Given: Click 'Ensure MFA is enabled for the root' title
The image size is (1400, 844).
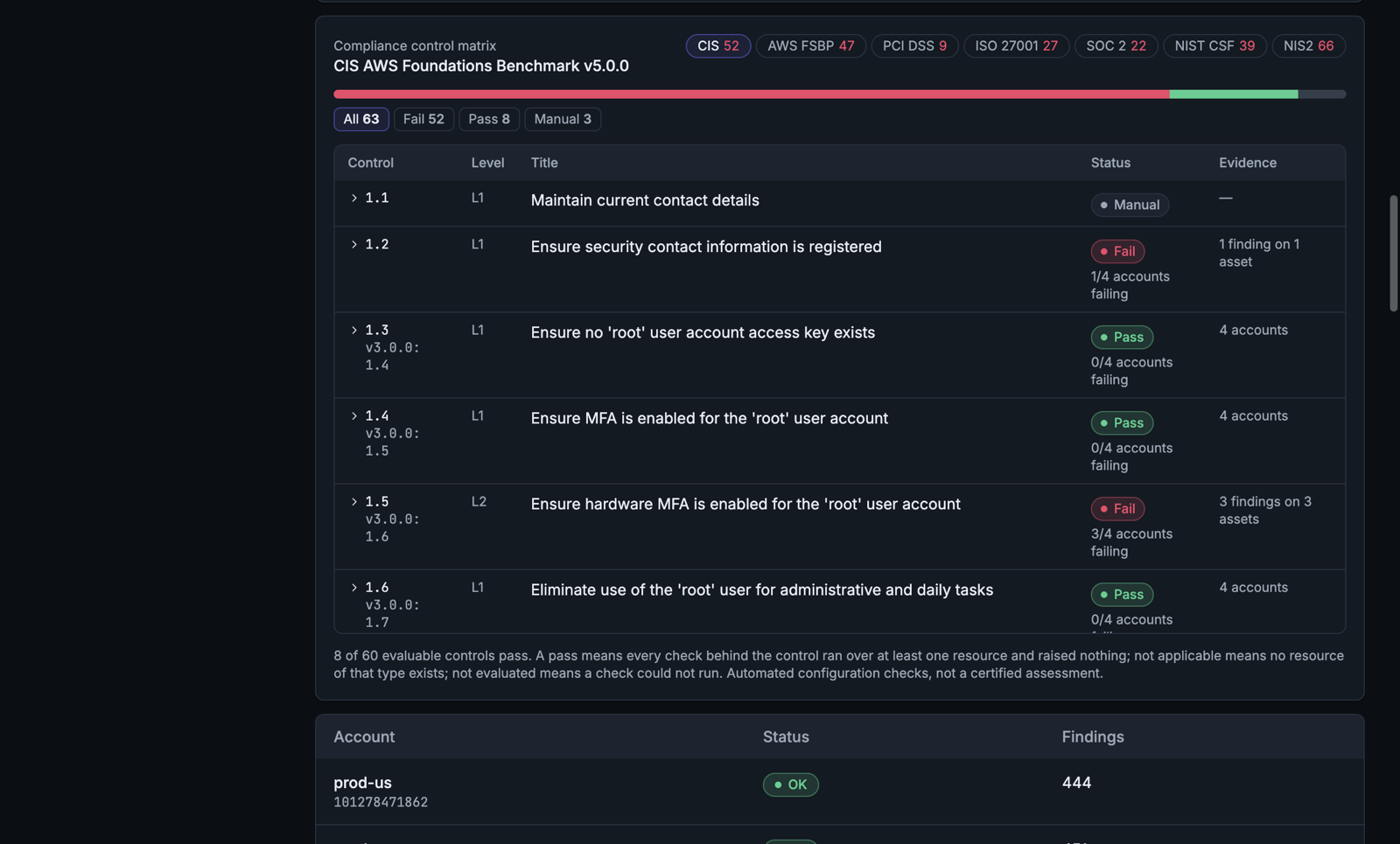Looking at the screenshot, I should [710, 418].
